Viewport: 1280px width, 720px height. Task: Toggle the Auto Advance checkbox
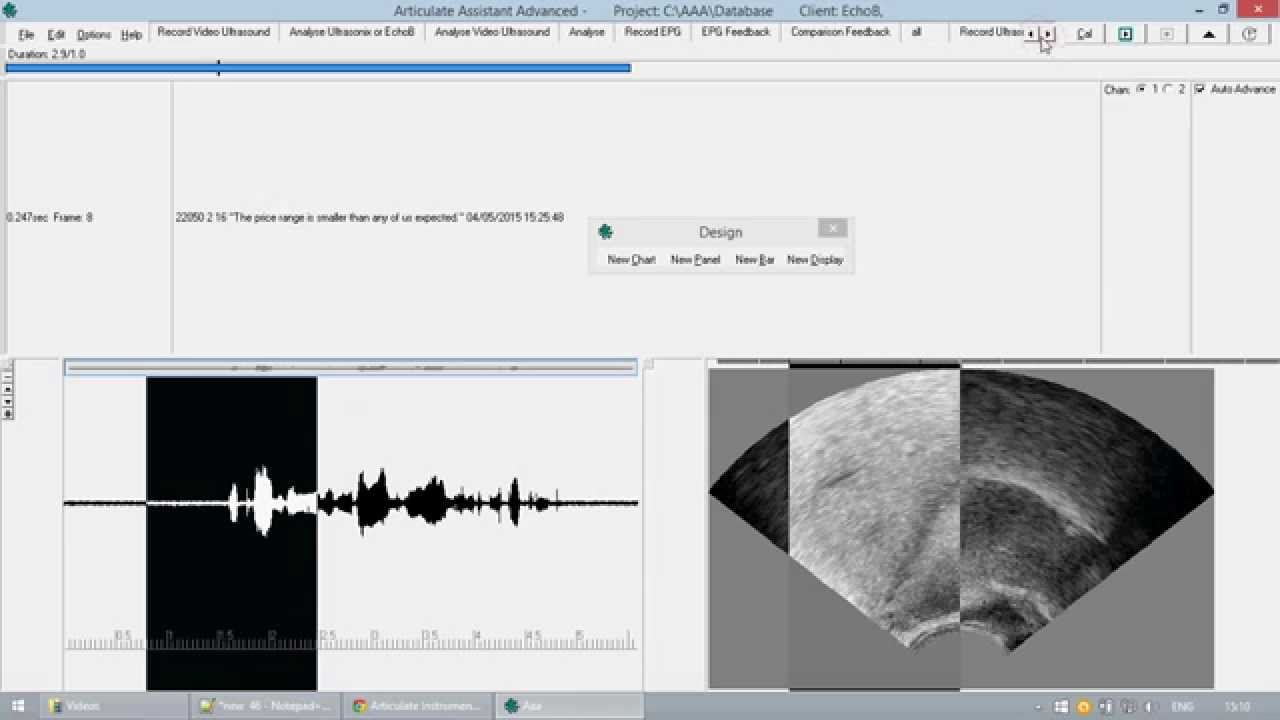(x=1200, y=89)
